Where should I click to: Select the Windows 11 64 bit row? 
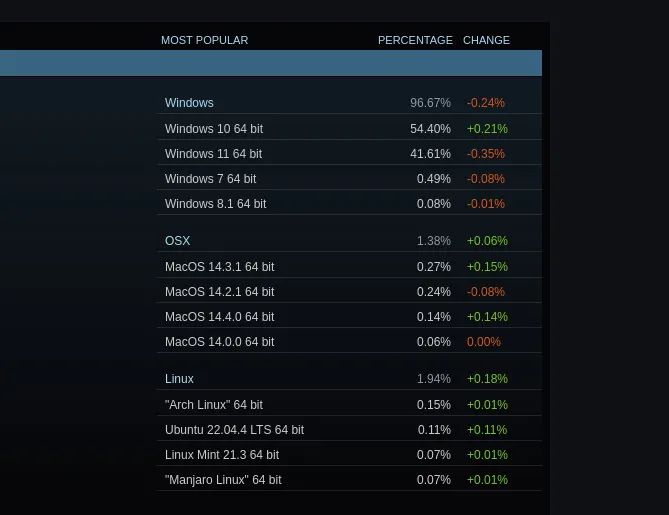point(349,154)
